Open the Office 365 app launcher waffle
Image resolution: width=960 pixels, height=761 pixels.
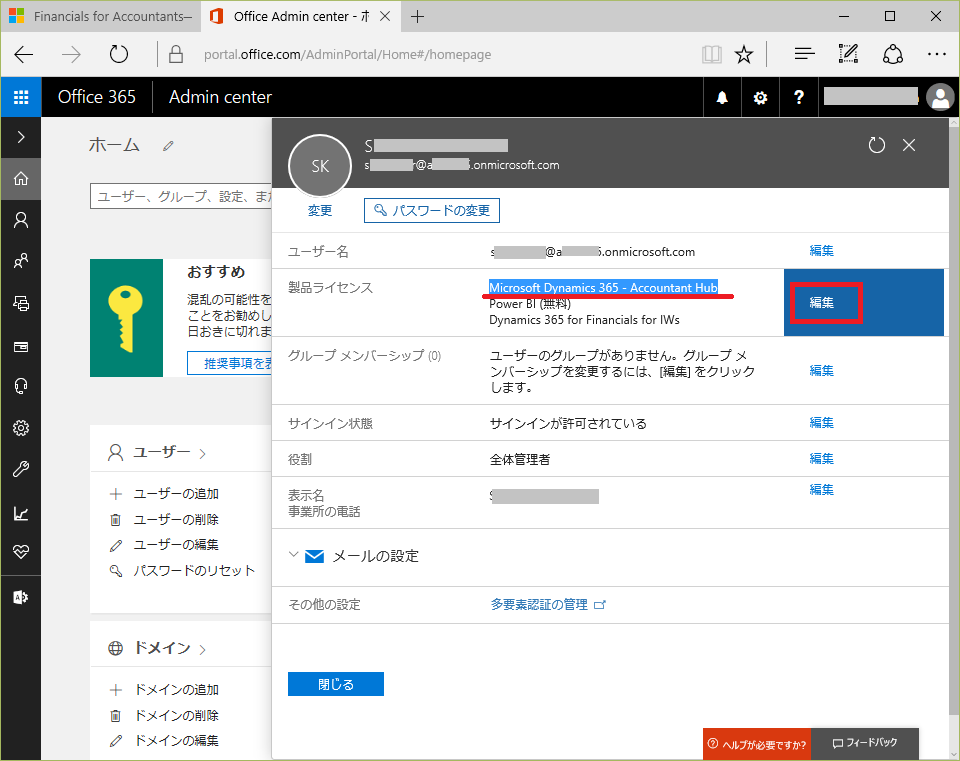click(x=21, y=97)
